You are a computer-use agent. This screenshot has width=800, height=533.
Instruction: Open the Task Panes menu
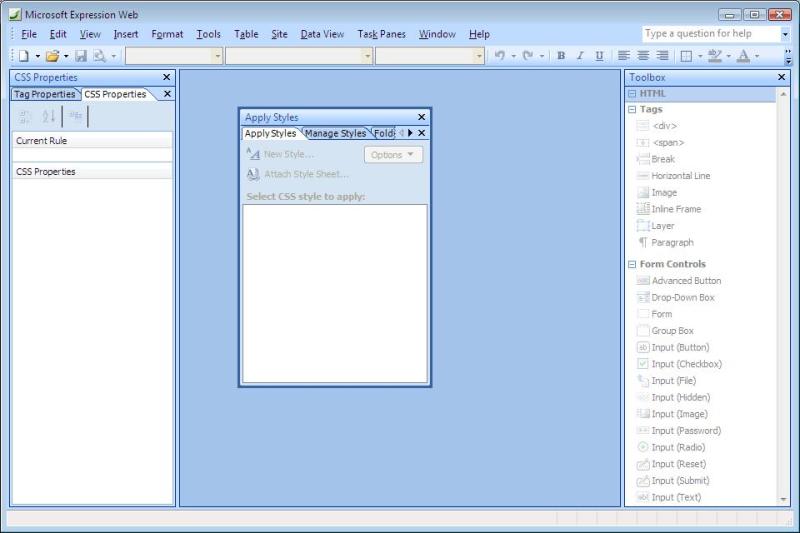pyautogui.click(x=381, y=34)
